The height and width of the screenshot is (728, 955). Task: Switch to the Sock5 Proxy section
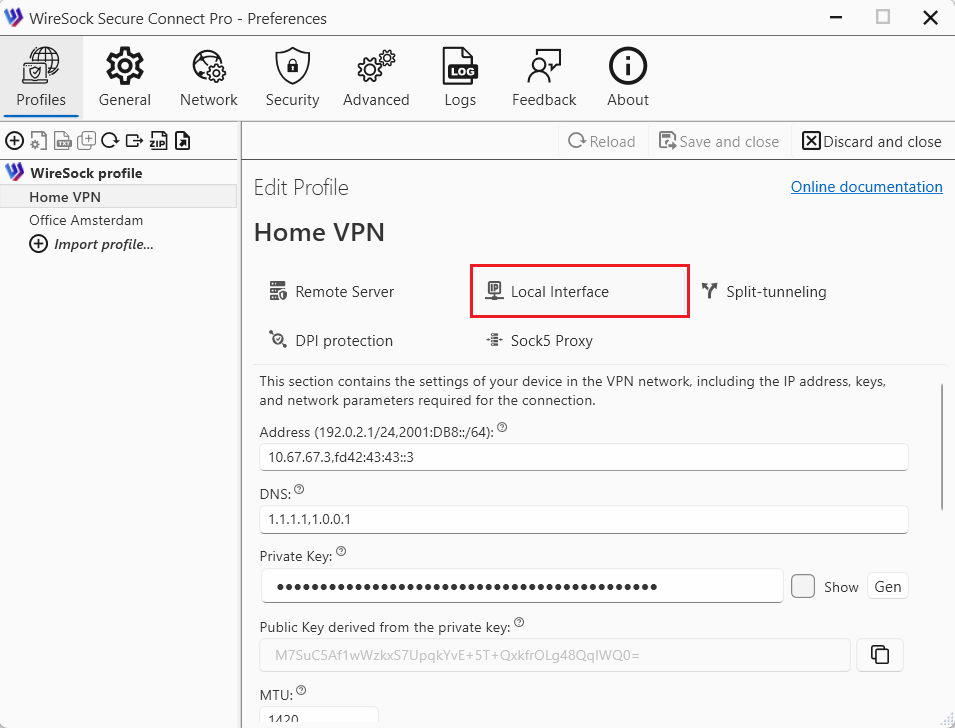(539, 340)
